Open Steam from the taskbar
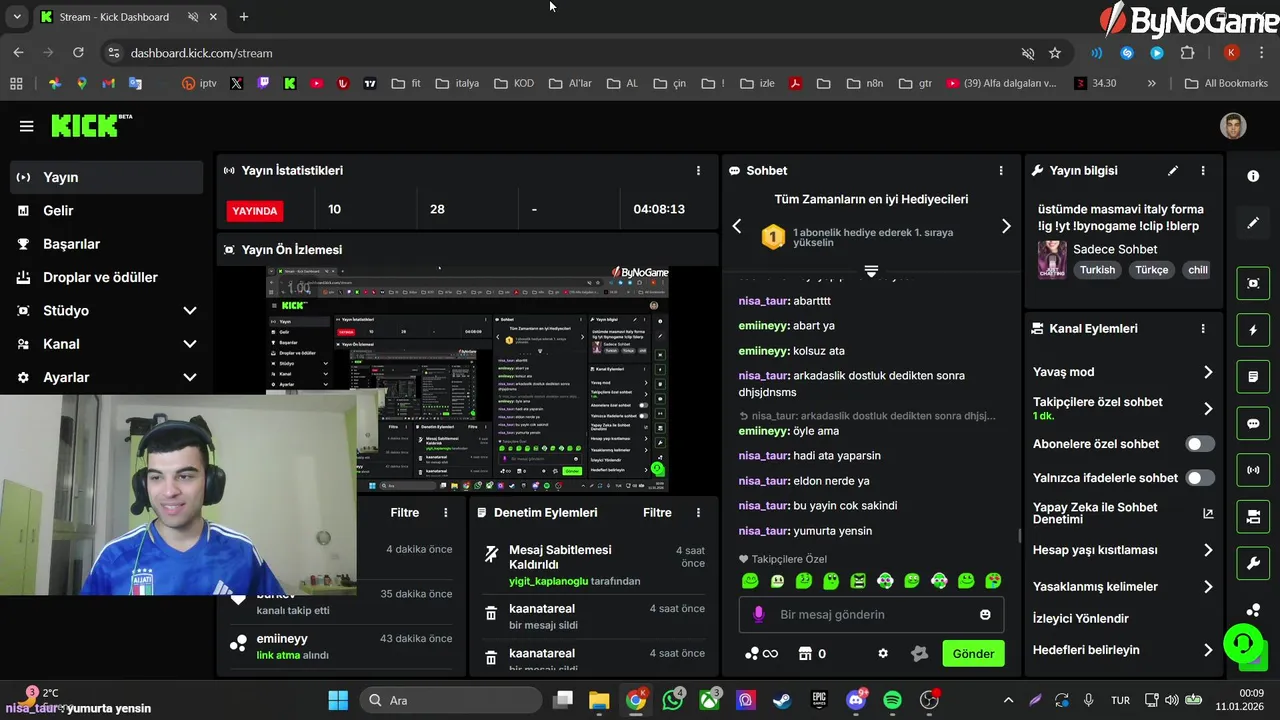 [x=782, y=700]
